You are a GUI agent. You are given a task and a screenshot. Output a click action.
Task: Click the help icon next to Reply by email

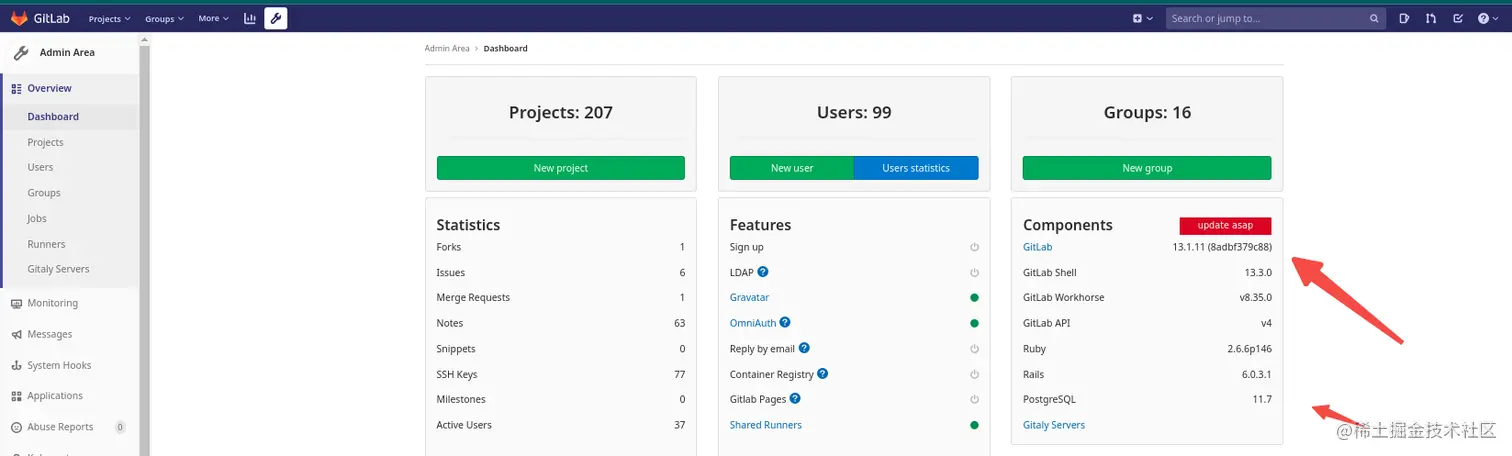804,348
